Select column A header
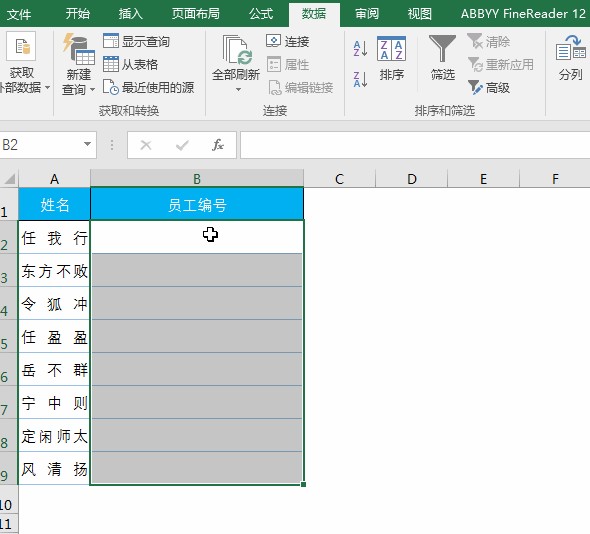 [54, 179]
